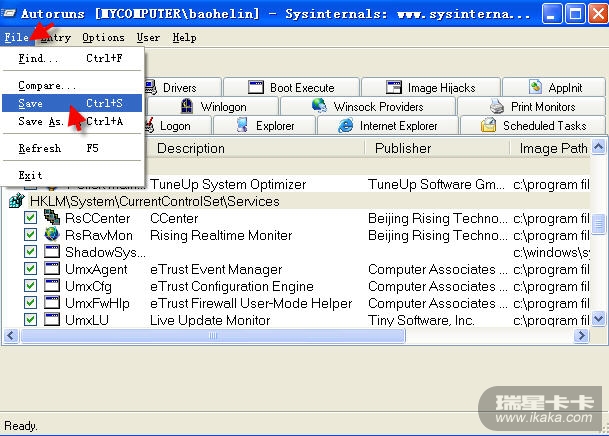This screenshot has width=609, height=436.
Task: Switch to the Print Monitors tab
Action: 532,106
